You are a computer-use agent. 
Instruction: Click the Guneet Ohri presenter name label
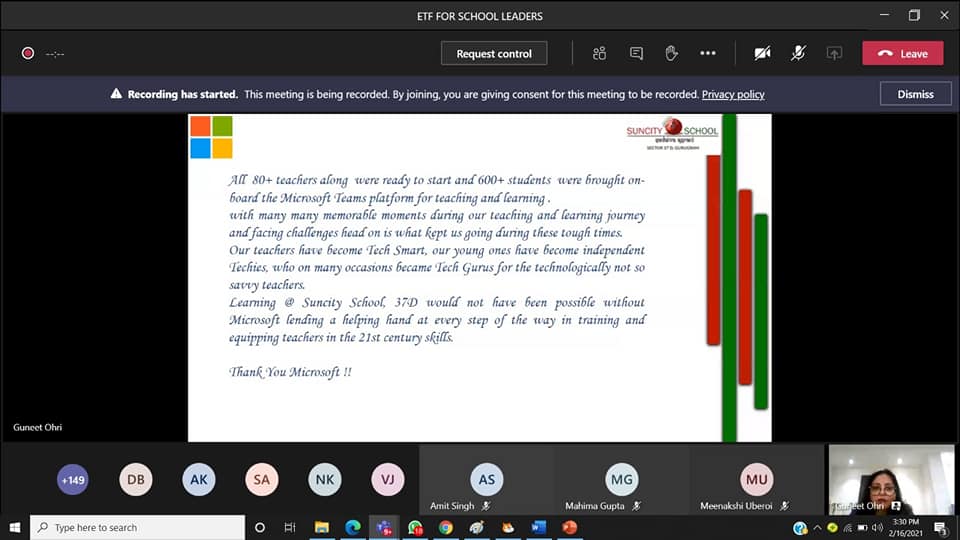(x=37, y=427)
